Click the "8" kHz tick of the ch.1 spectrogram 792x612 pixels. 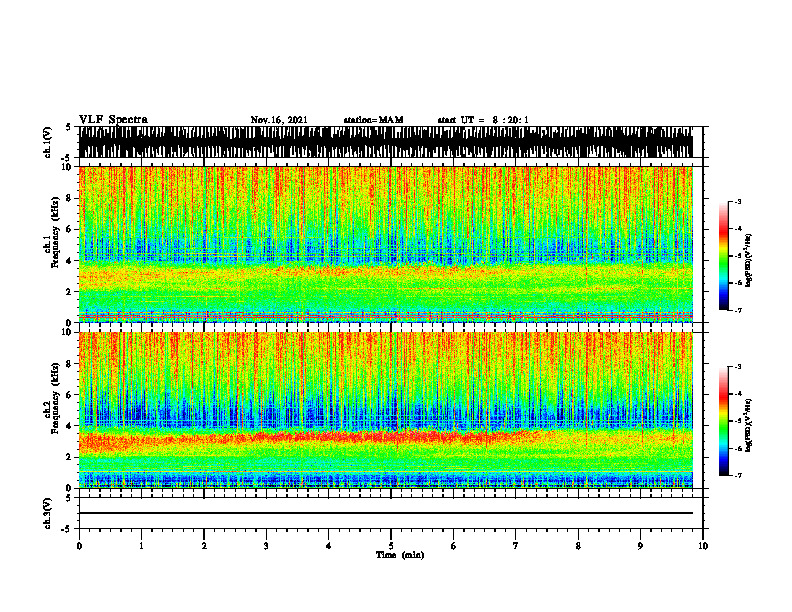69,198
